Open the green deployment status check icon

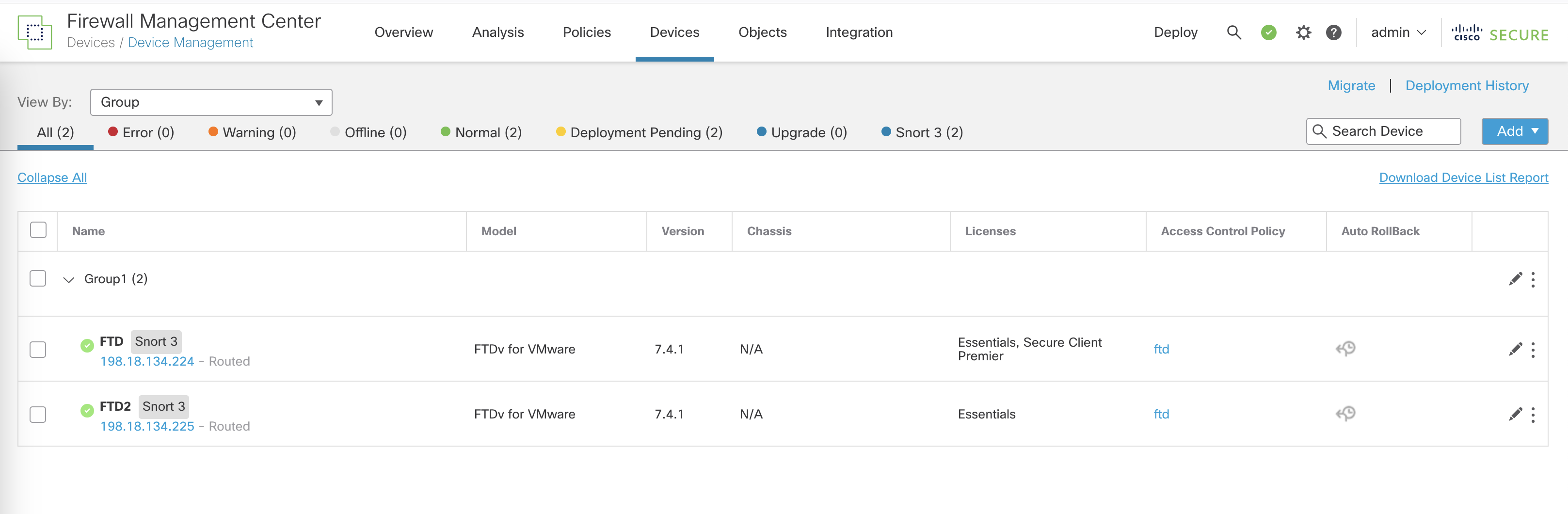[1268, 32]
